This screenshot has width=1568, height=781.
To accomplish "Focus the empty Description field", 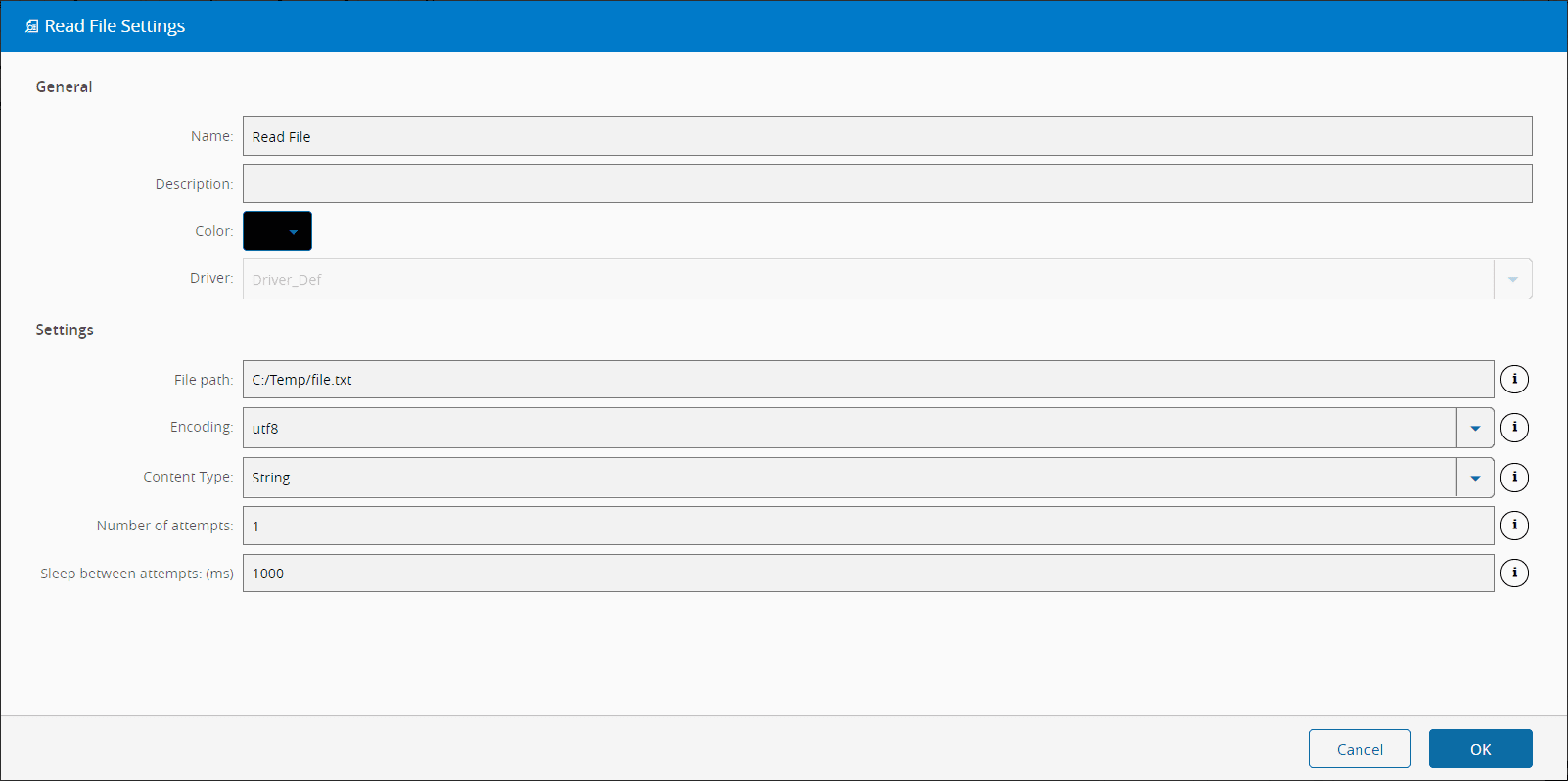I will (x=886, y=184).
